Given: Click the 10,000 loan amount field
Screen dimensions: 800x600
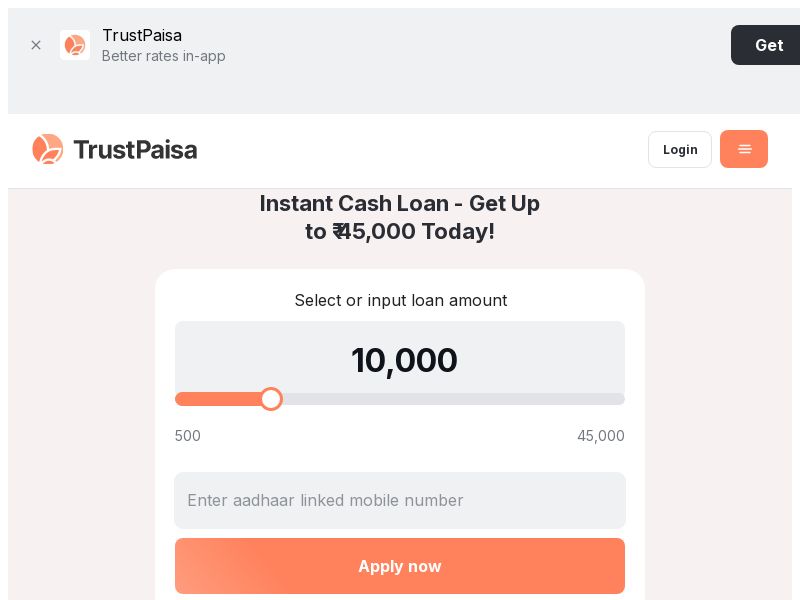Looking at the screenshot, I should click(404, 360).
